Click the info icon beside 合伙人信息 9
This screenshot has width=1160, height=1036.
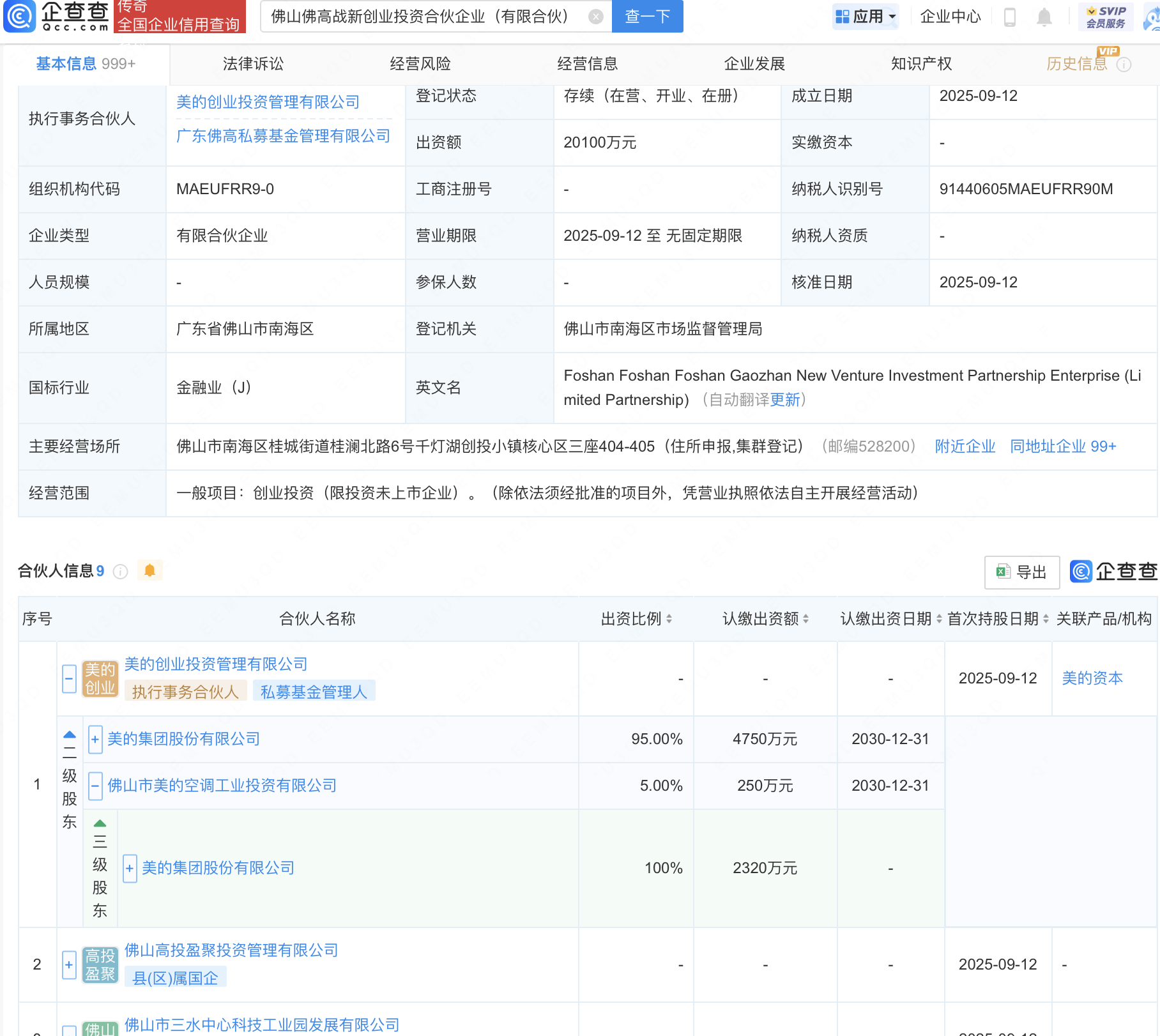(120, 571)
